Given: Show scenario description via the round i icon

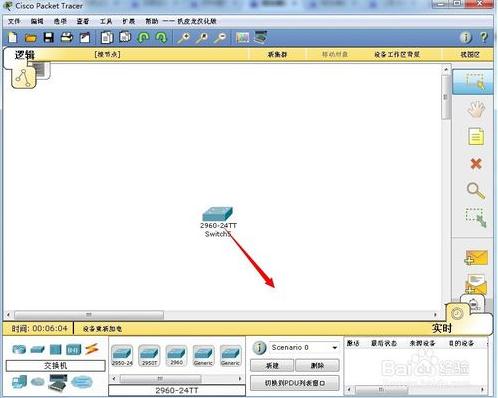Looking at the screenshot, I should [259, 348].
